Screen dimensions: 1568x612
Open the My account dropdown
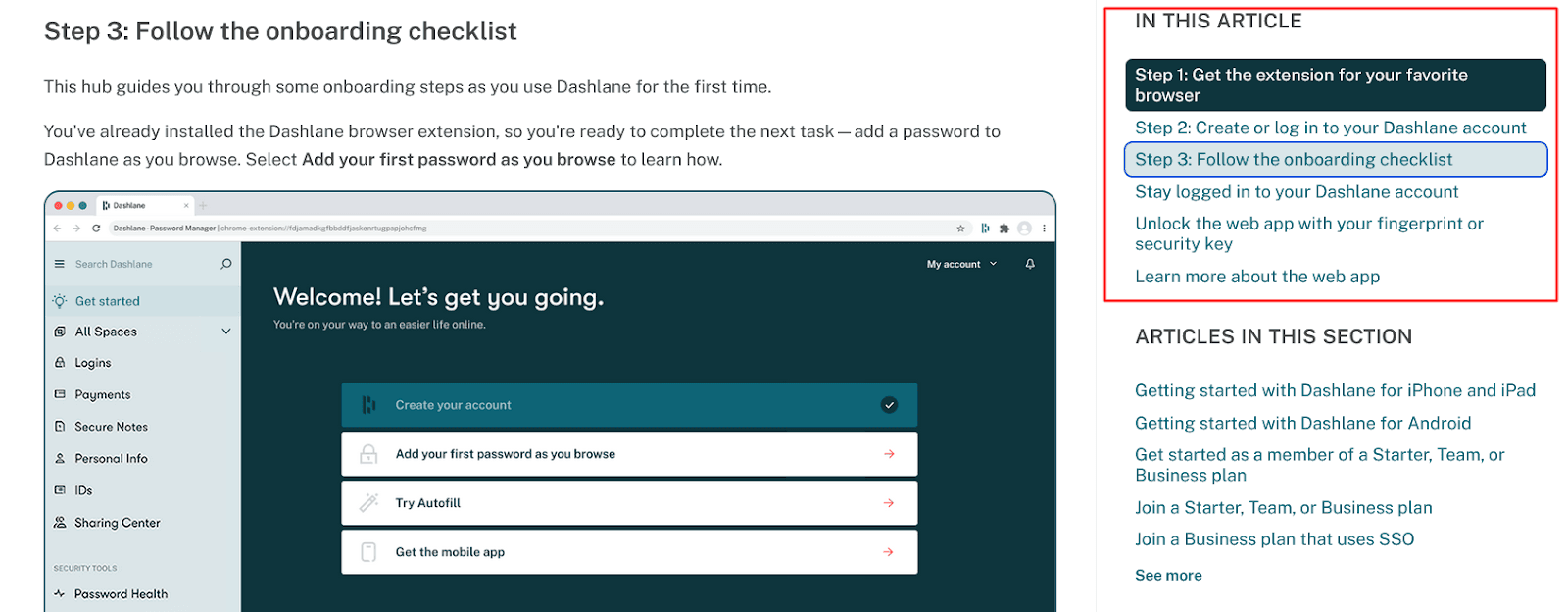pyautogui.click(x=961, y=264)
